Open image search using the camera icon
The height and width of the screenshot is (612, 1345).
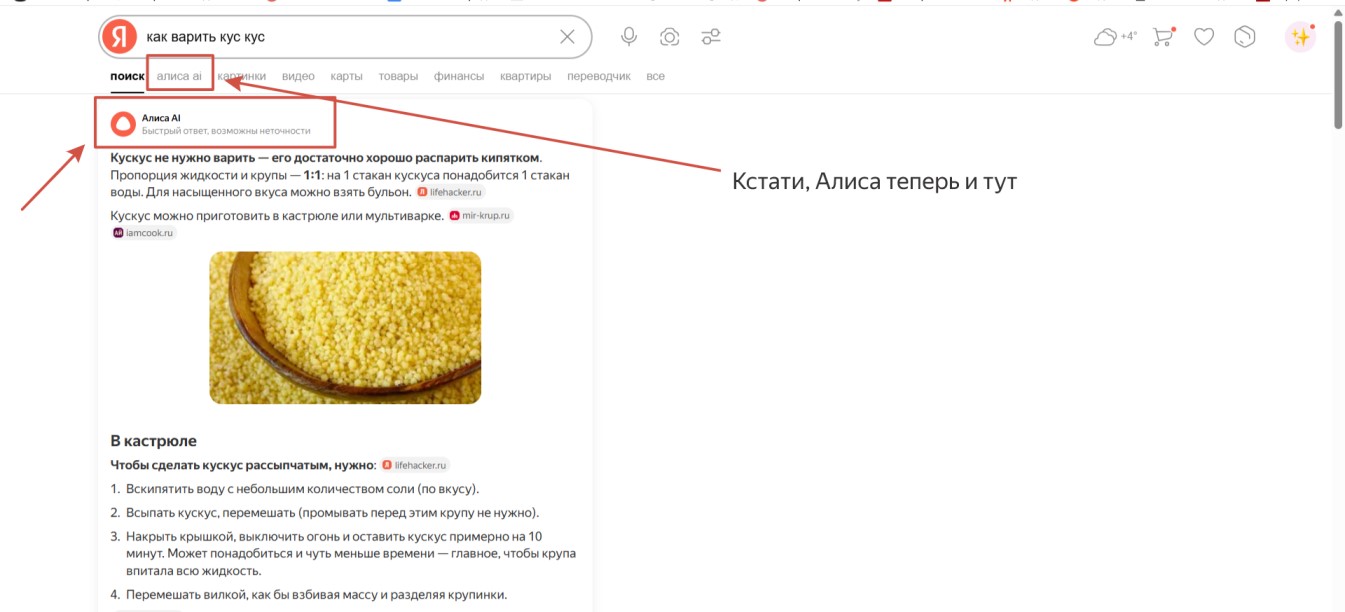coord(669,36)
